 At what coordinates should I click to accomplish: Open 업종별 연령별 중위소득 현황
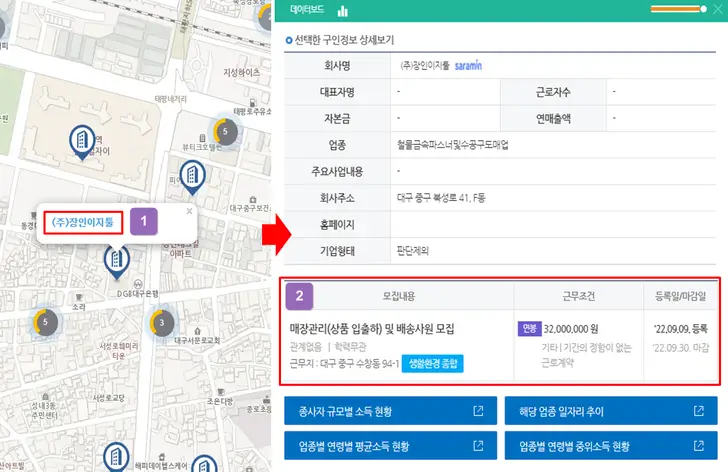611,446
